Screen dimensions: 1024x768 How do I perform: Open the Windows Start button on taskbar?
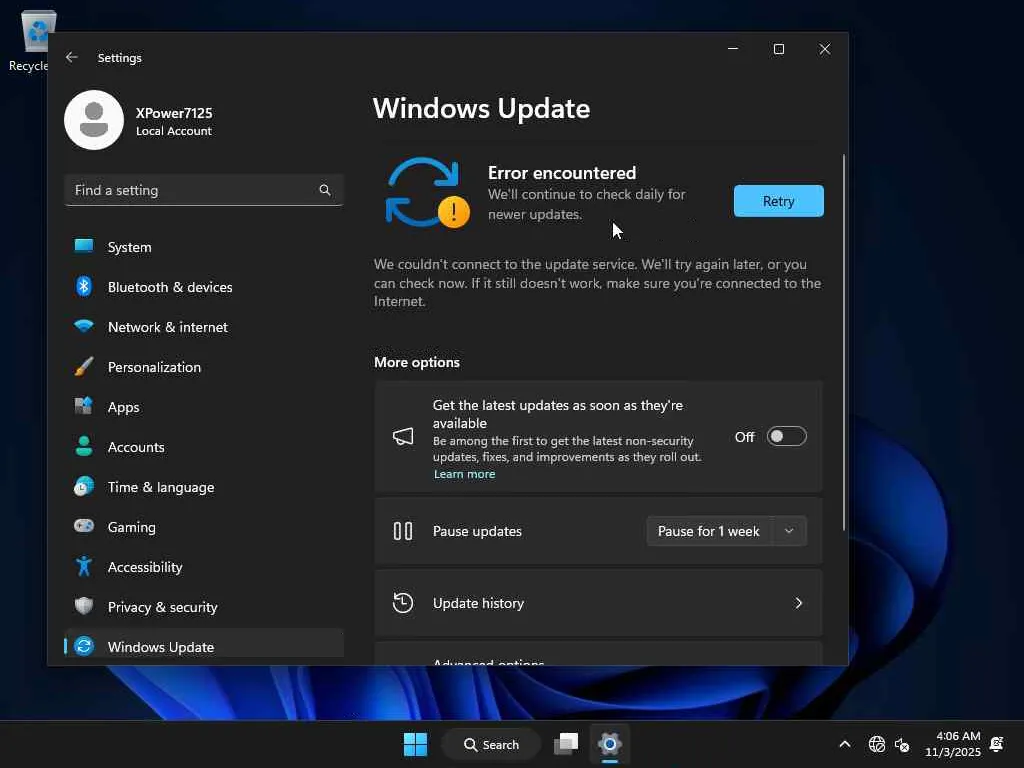point(415,744)
